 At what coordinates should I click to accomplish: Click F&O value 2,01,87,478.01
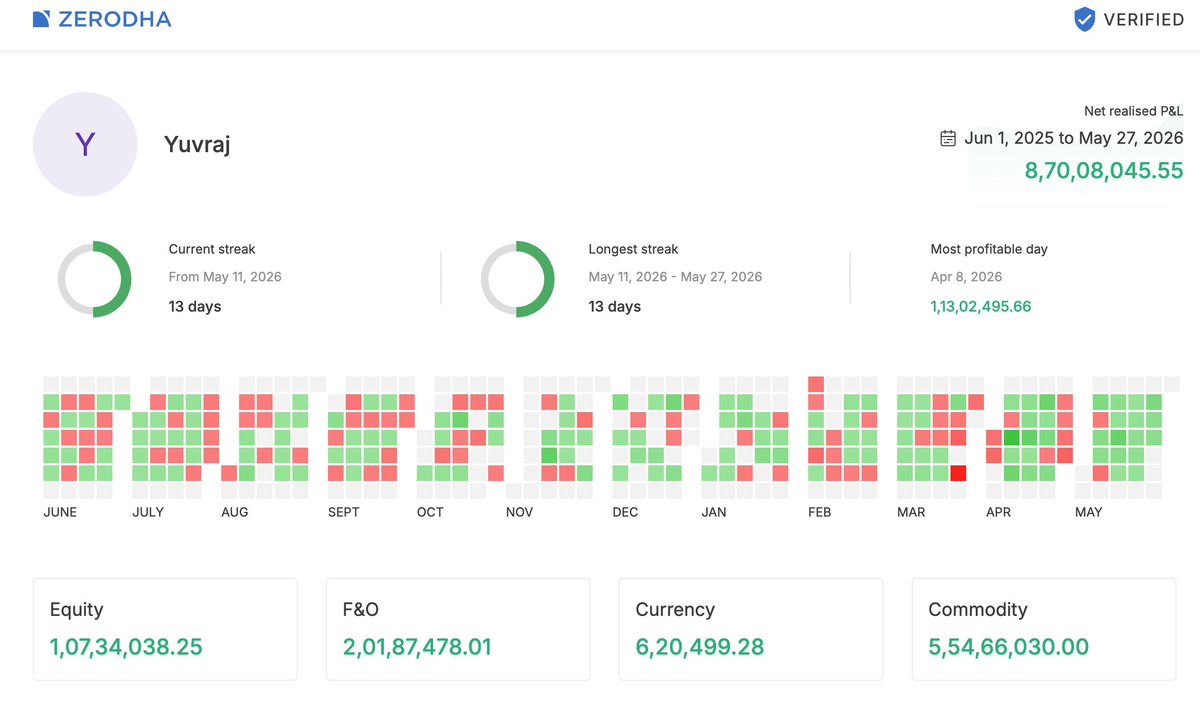coord(417,647)
